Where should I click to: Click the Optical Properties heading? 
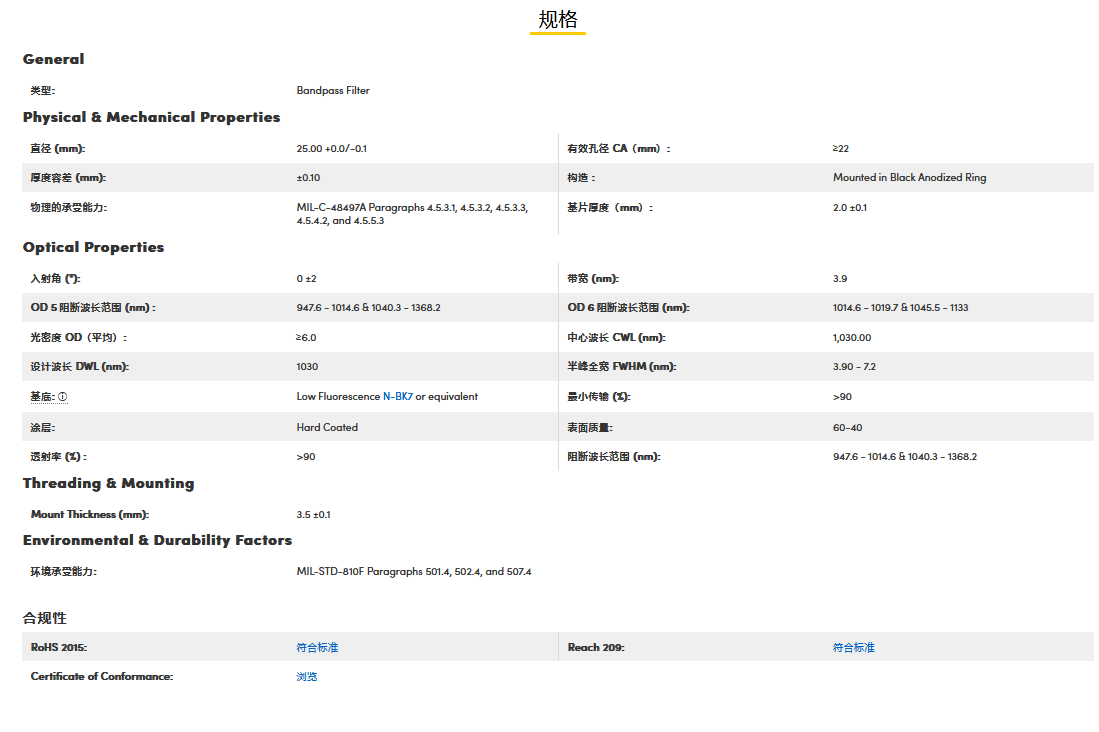tap(93, 247)
